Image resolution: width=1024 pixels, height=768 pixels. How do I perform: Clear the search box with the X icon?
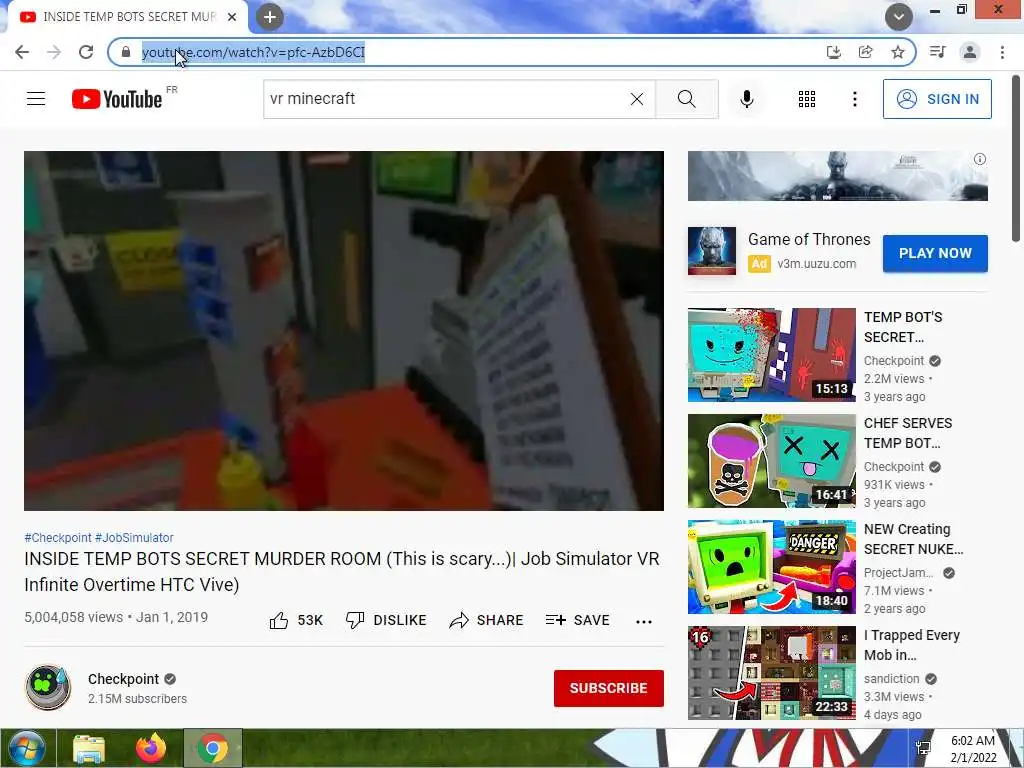coord(637,99)
